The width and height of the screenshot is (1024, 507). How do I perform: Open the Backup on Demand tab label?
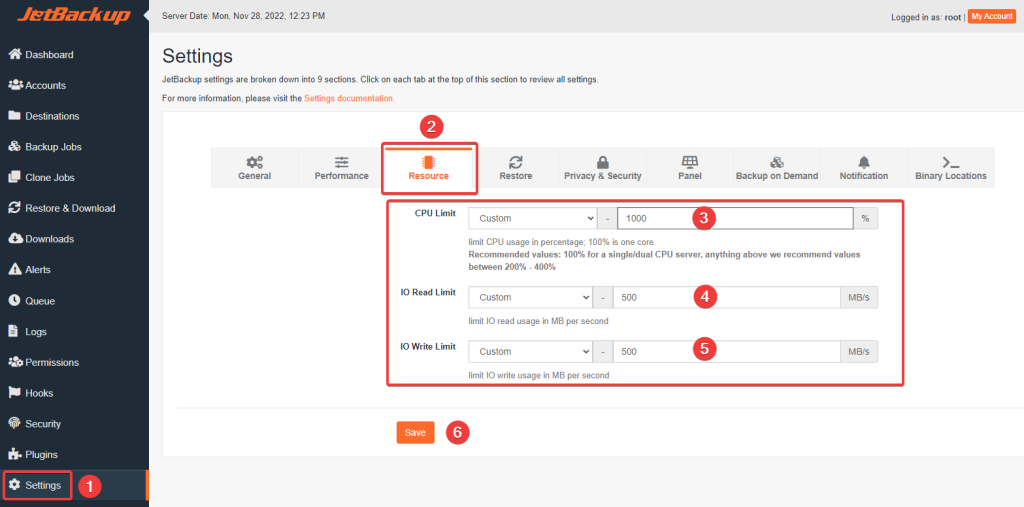pyautogui.click(x=777, y=176)
